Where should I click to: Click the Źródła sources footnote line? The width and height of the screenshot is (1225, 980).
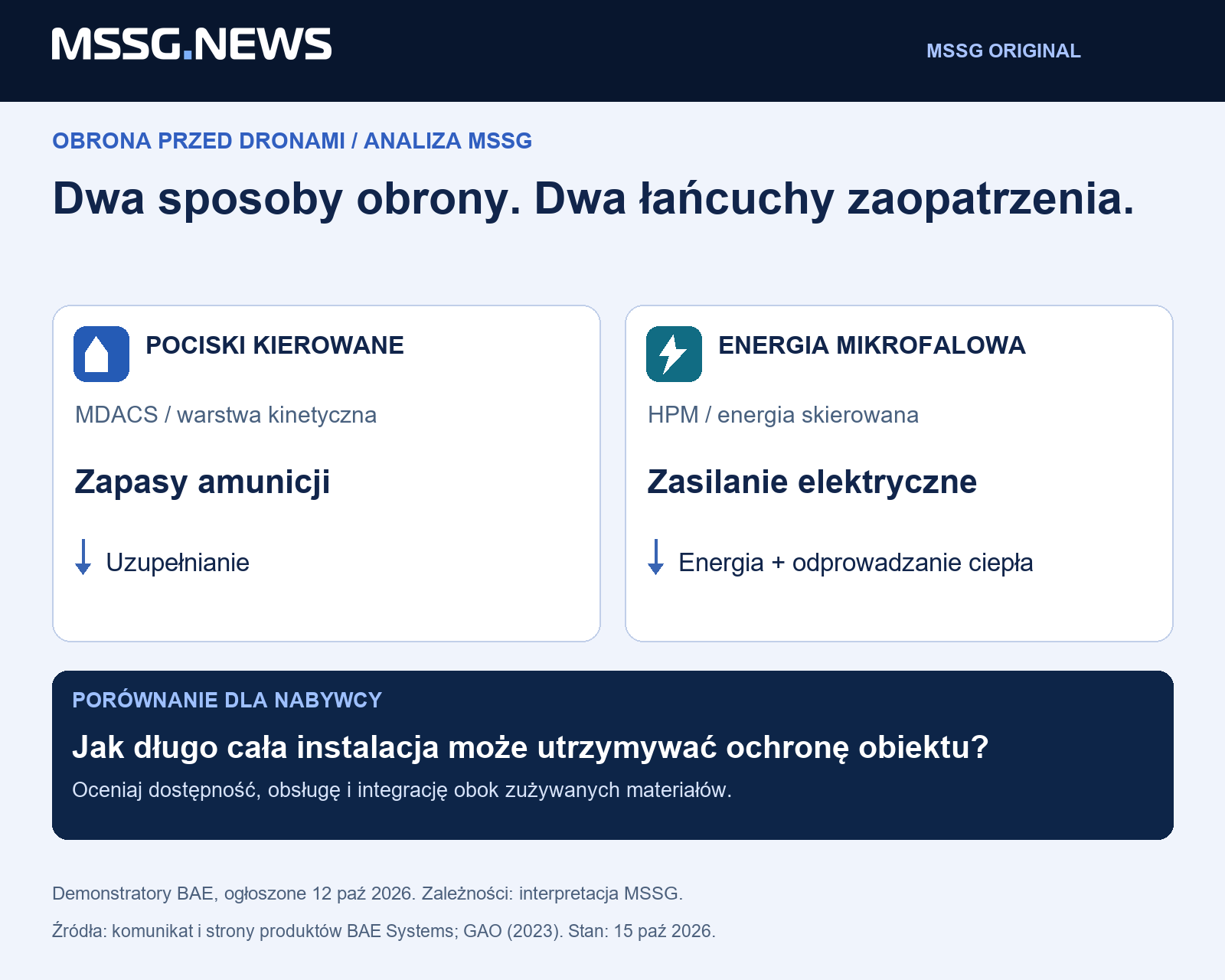pos(384,931)
